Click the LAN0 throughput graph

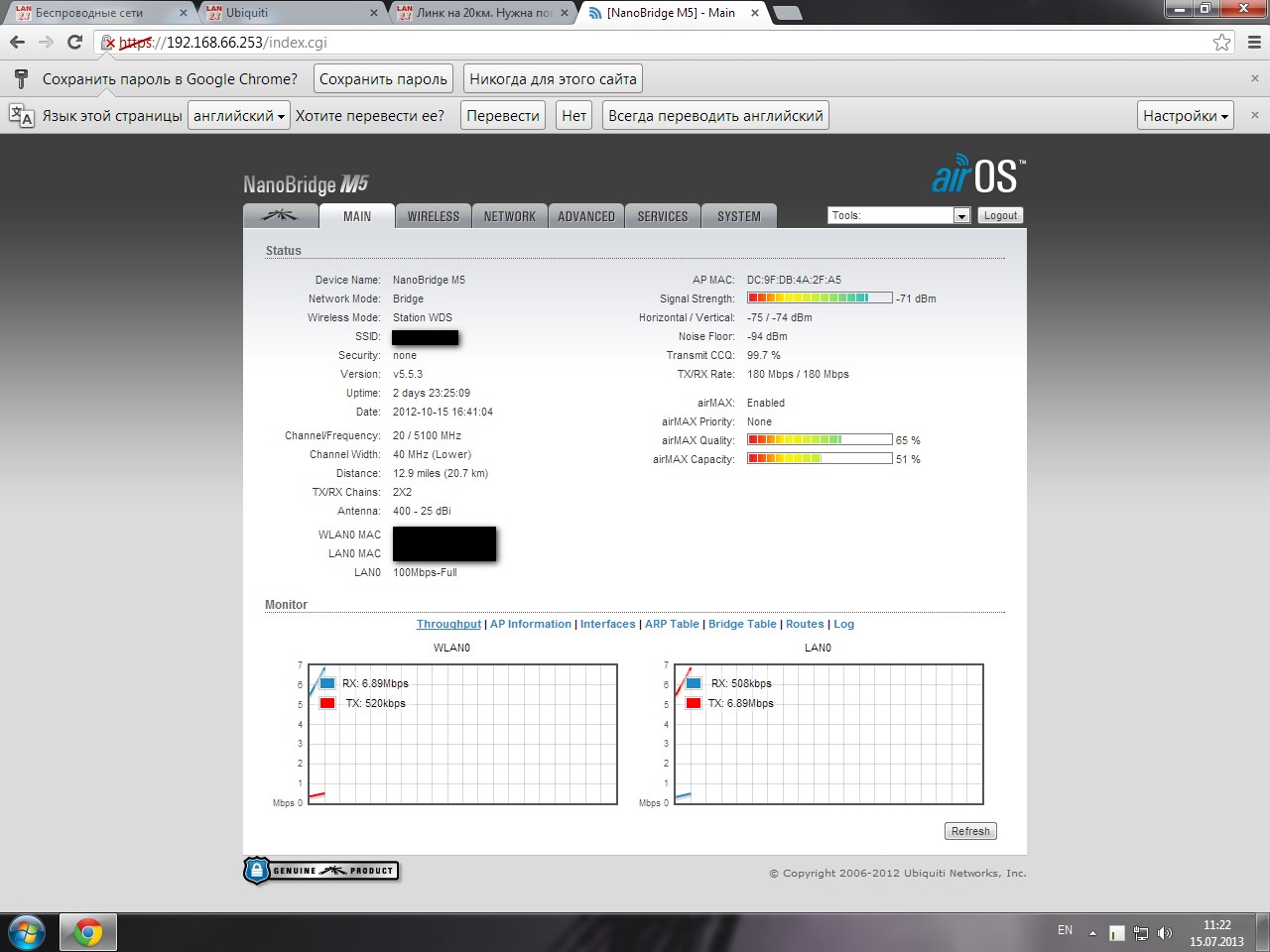[828, 734]
